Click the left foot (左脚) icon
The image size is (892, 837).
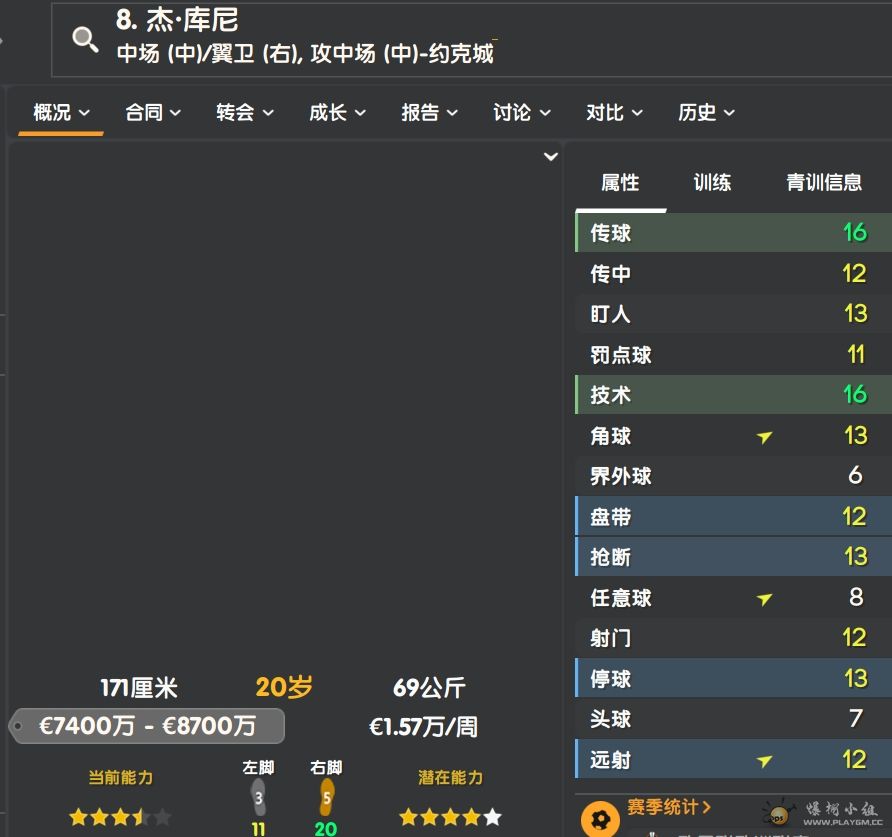coord(258,798)
